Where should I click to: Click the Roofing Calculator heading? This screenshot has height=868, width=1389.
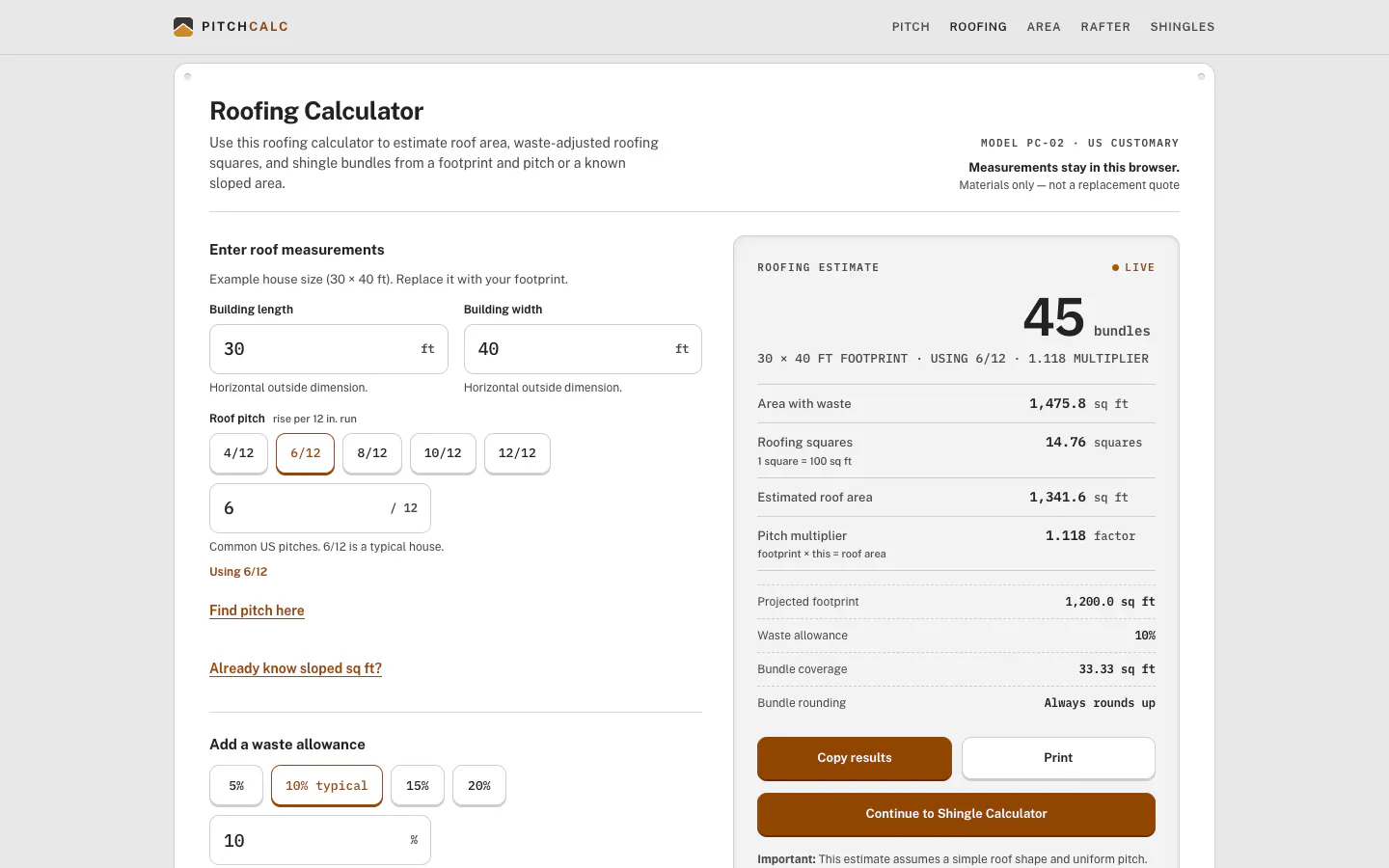[316, 111]
